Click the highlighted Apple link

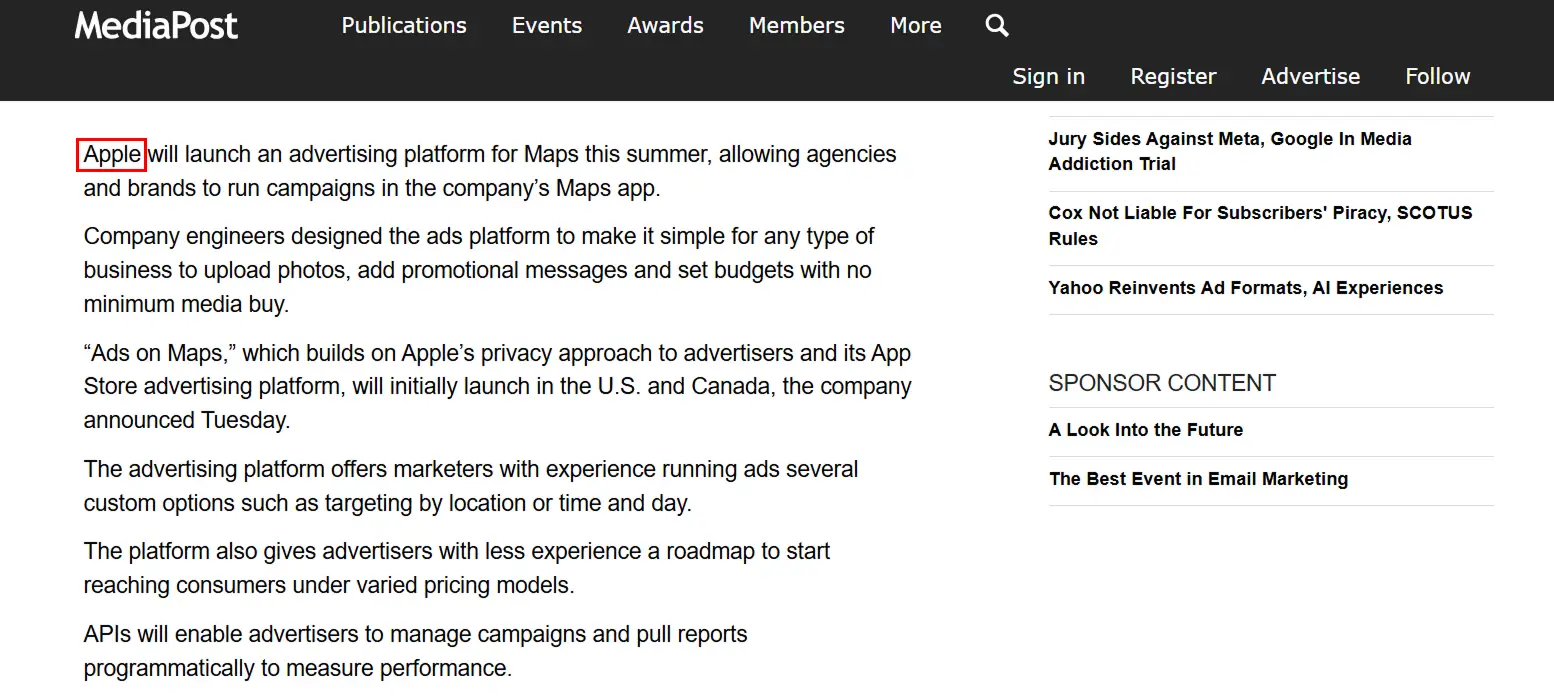pos(110,155)
